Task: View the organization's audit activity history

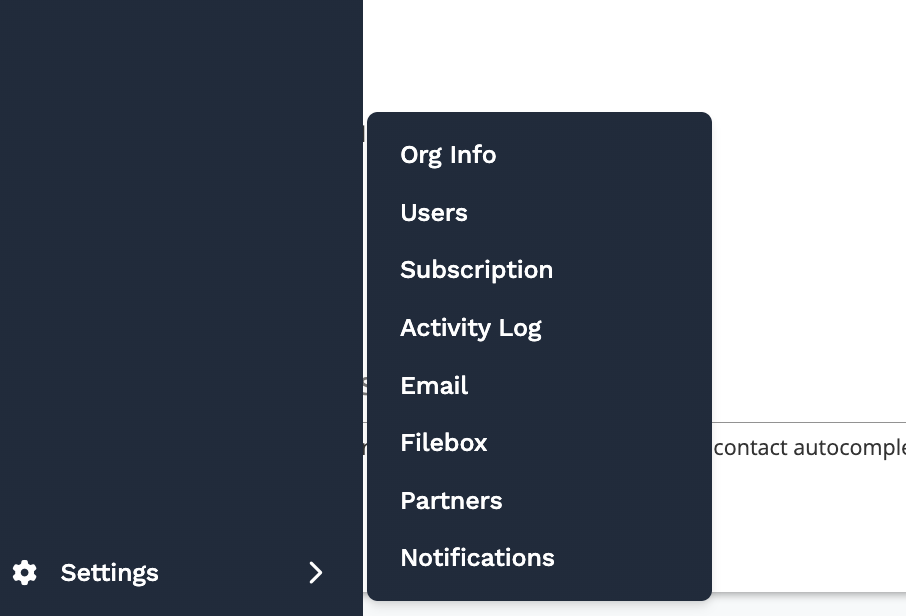Action: pyautogui.click(x=470, y=328)
